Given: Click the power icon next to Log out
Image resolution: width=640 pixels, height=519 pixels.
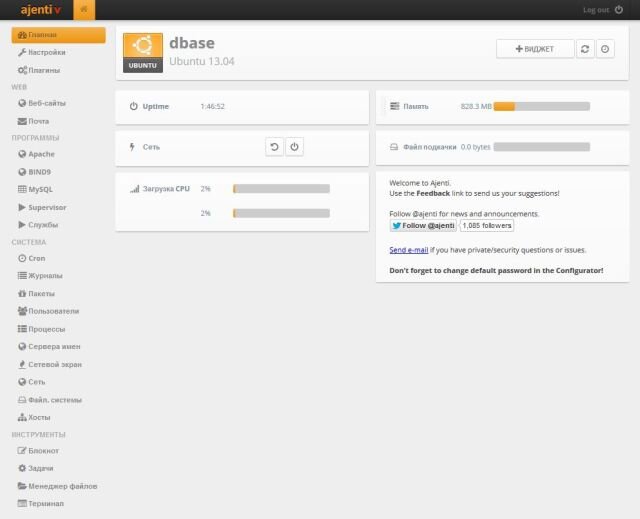Looking at the screenshot, I should click(619, 9).
